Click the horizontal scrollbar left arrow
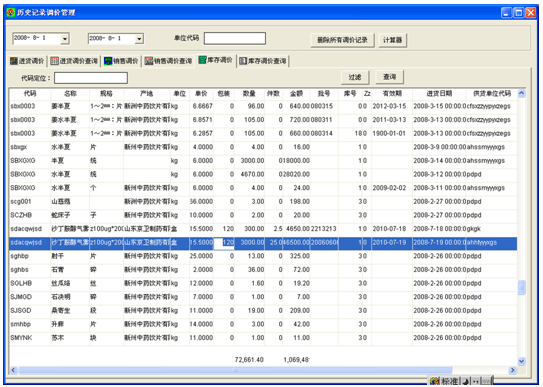 click(x=13, y=370)
